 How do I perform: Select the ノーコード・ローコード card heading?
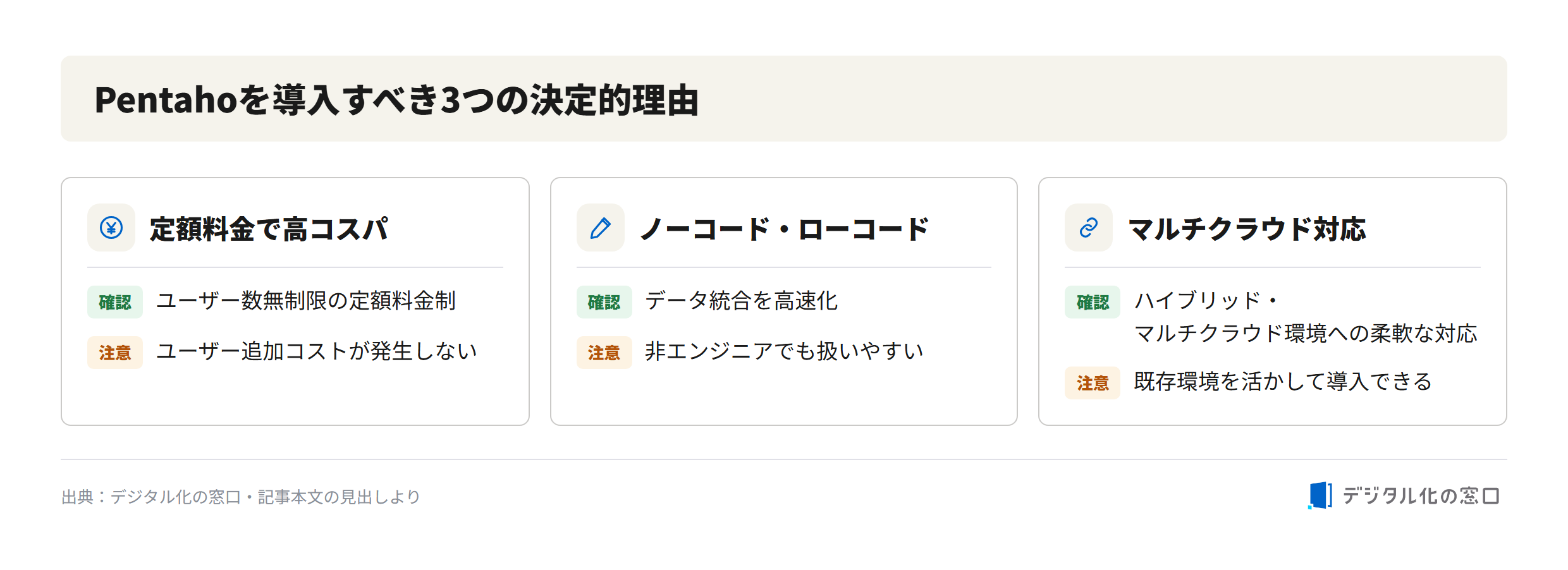tap(784, 229)
